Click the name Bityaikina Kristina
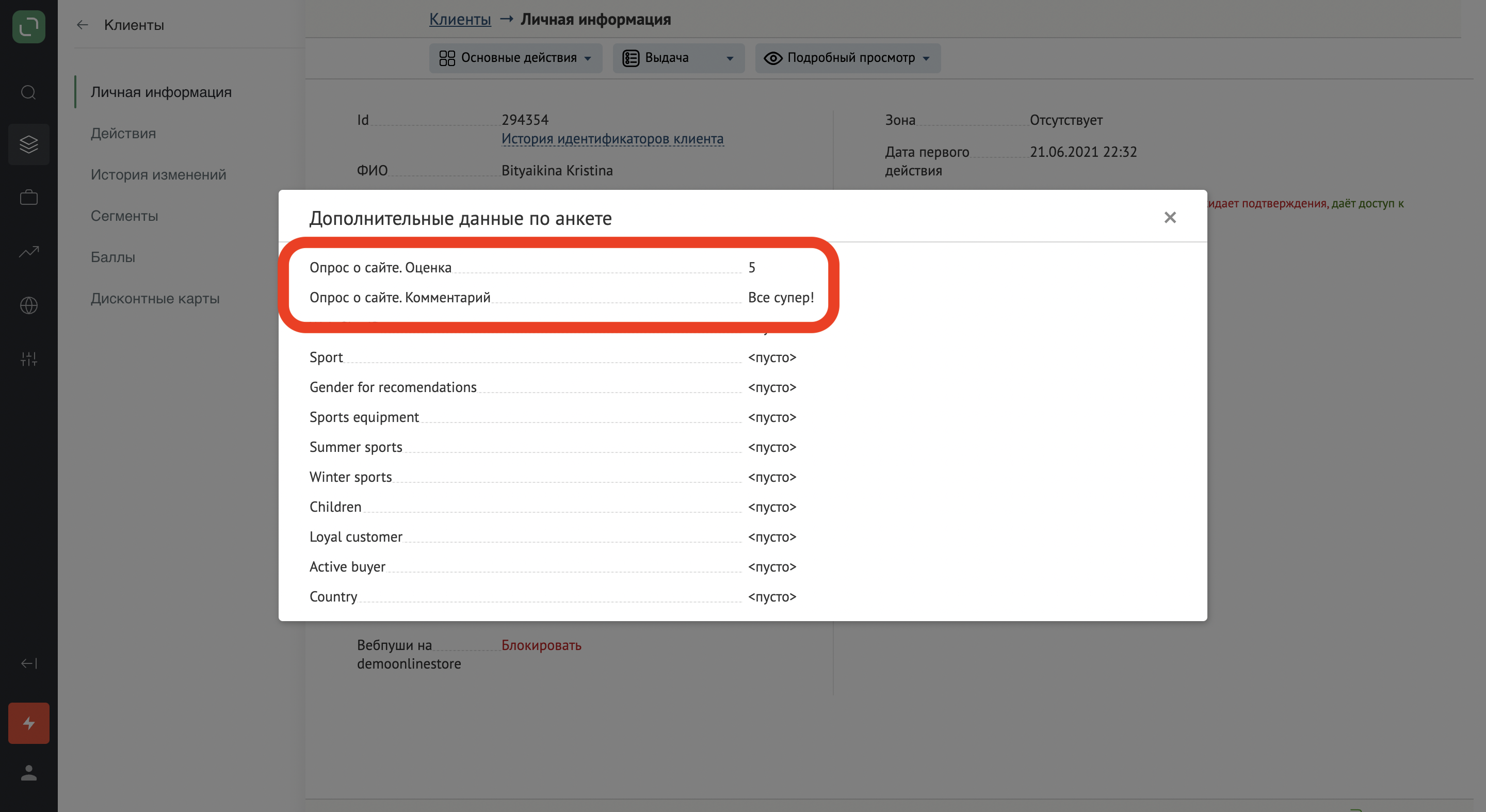The height and width of the screenshot is (812, 1486). tap(557, 170)
